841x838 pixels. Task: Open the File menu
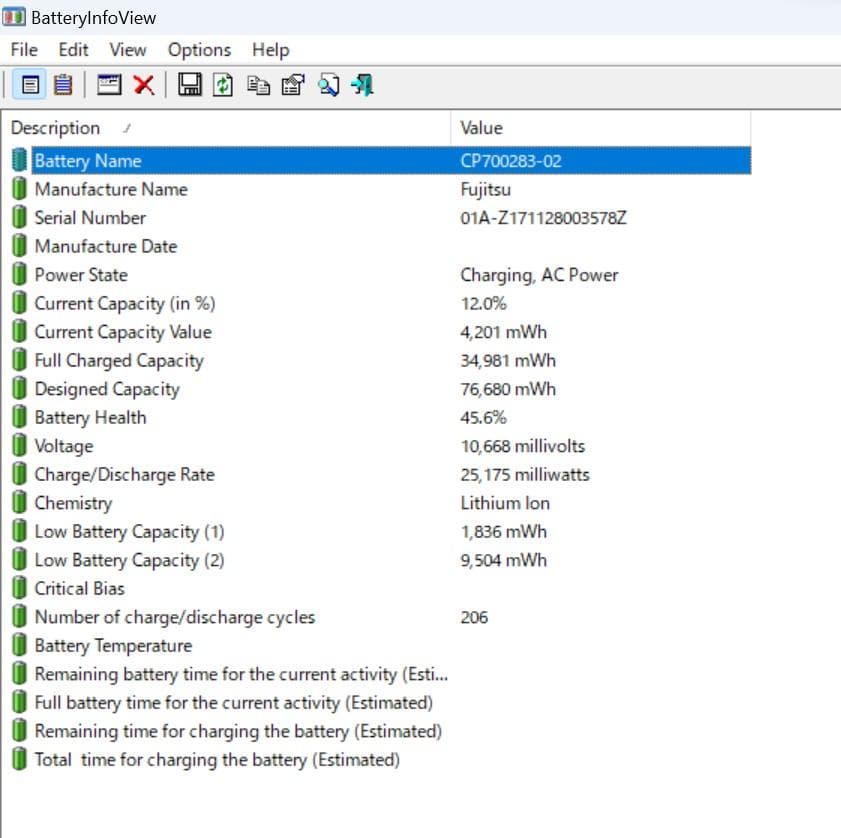point(24,50)
